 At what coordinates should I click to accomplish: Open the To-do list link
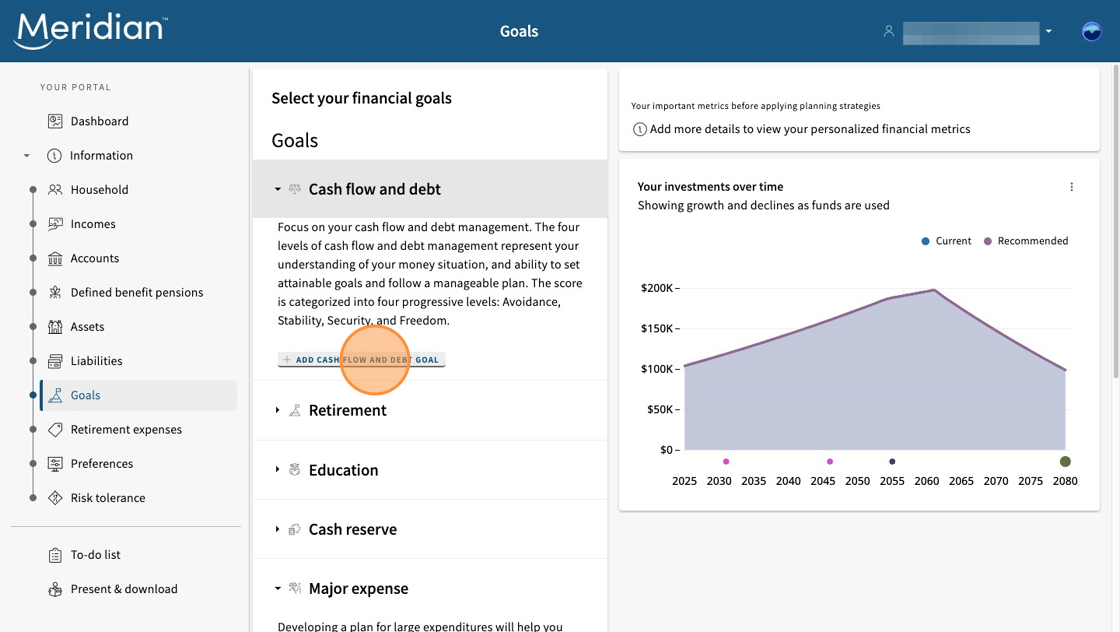coord(95,555)
